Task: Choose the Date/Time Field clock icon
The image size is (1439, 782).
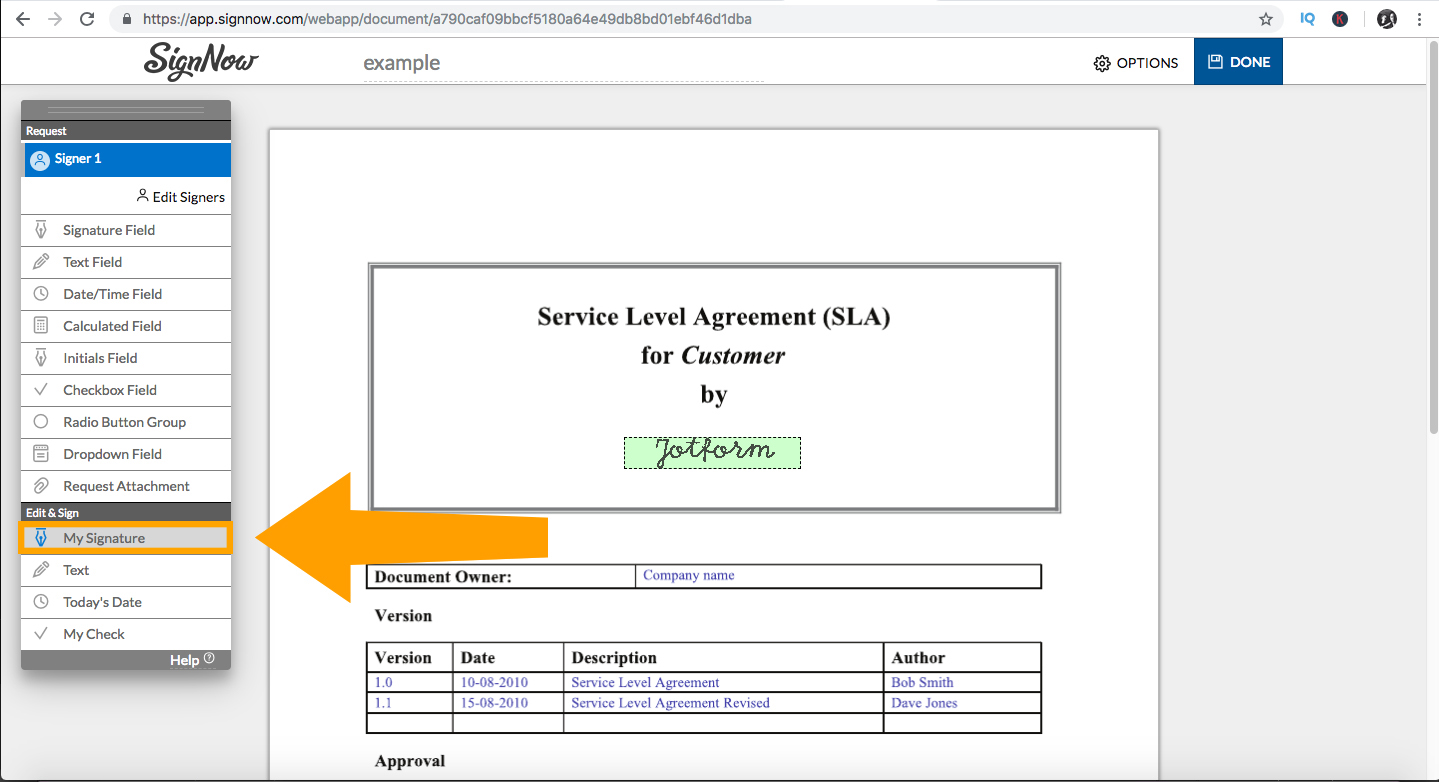Action: click(x=41, y=294)
